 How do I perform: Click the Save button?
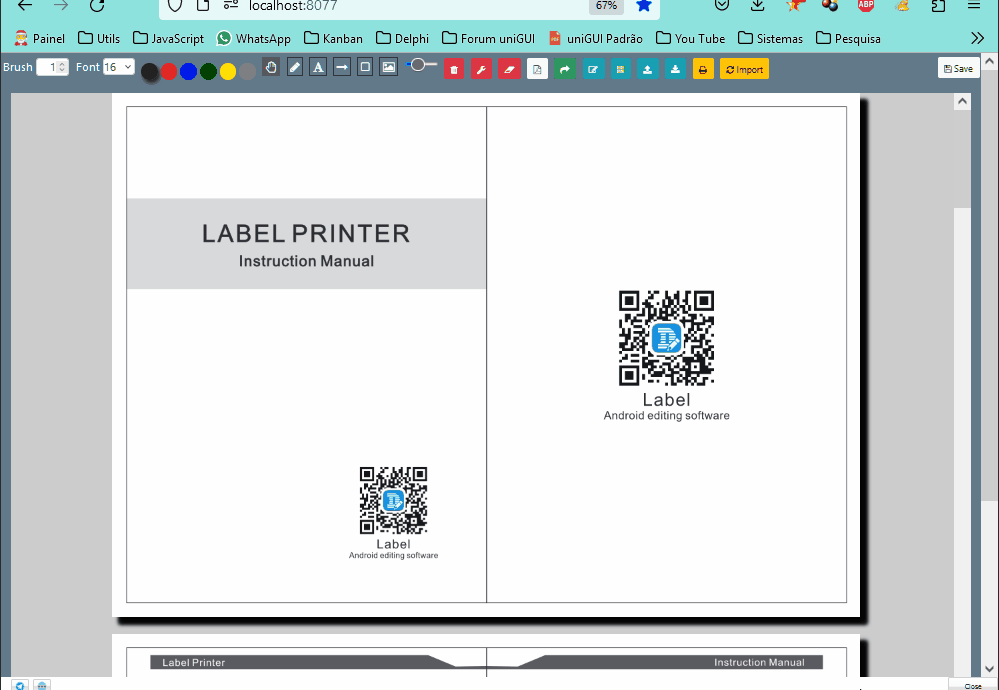958,68
